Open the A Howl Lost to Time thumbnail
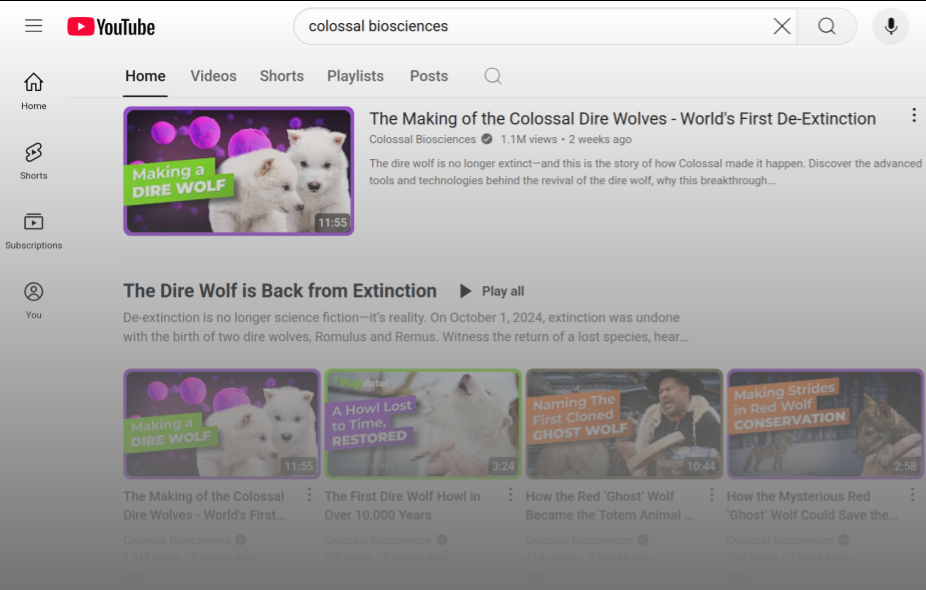Image resolution: width=926 pixels, height=590 pixels. pos(423,423)
